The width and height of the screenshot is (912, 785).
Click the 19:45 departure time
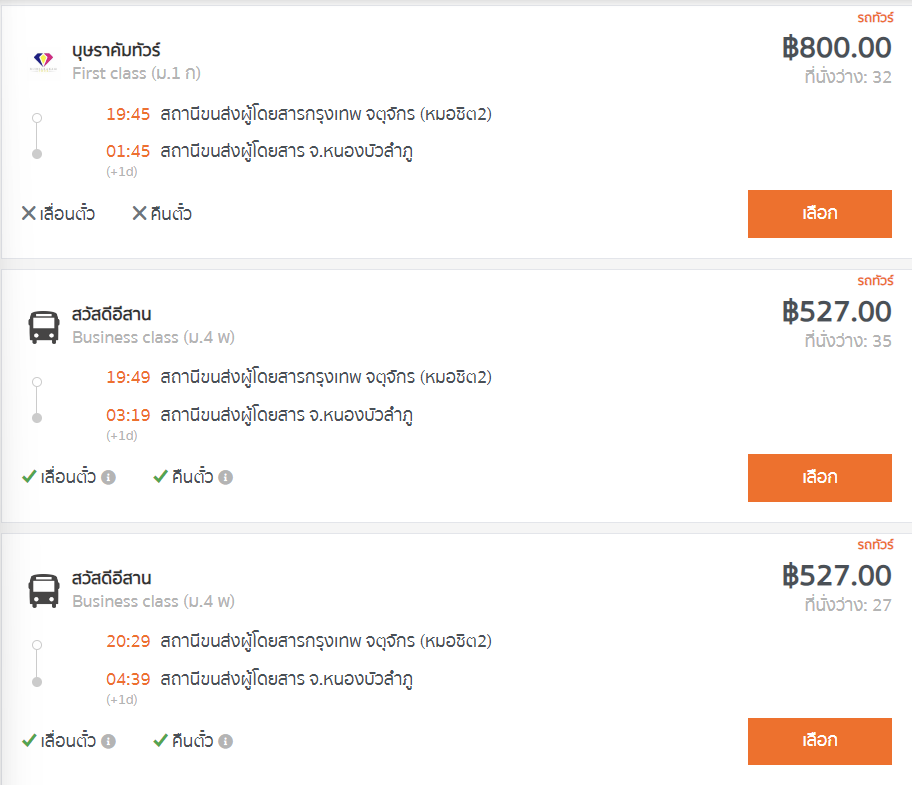pos(128,114)
